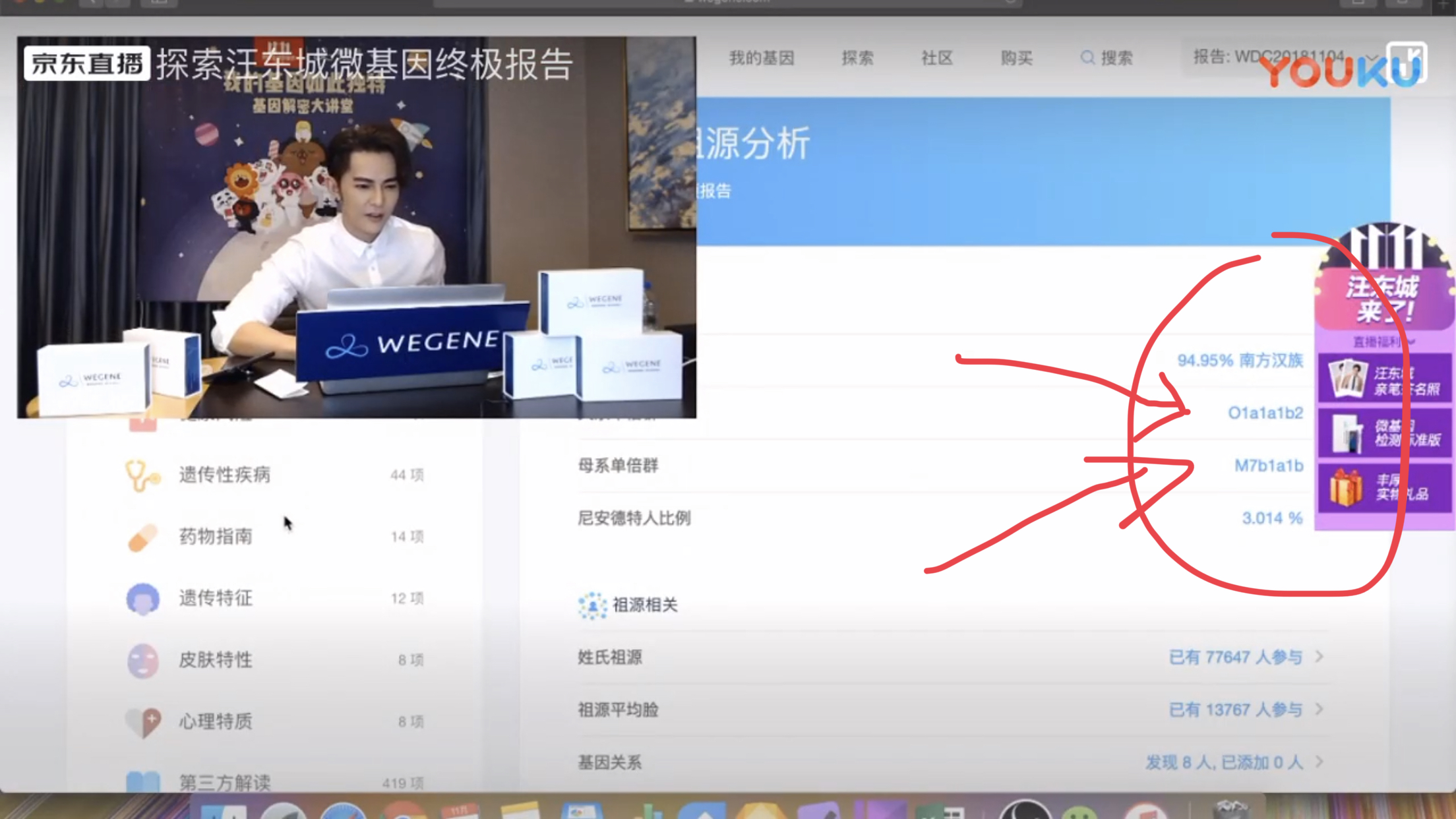Click the face icon for 遗传特征
The height and width of the screenshot is (819, 1456).
pyautogui.click(x=142, y=599)
